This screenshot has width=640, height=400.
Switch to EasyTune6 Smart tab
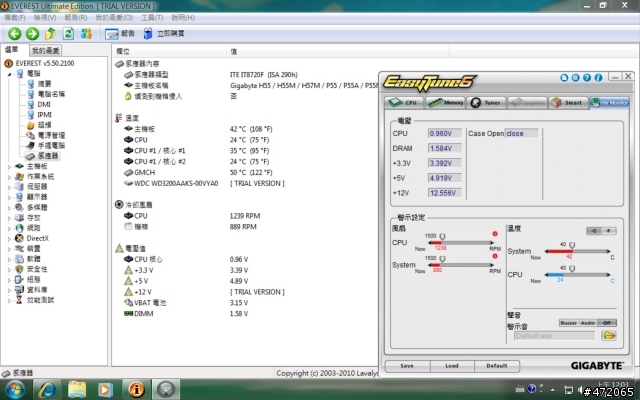pyautogui.click(x=568, y=102)
